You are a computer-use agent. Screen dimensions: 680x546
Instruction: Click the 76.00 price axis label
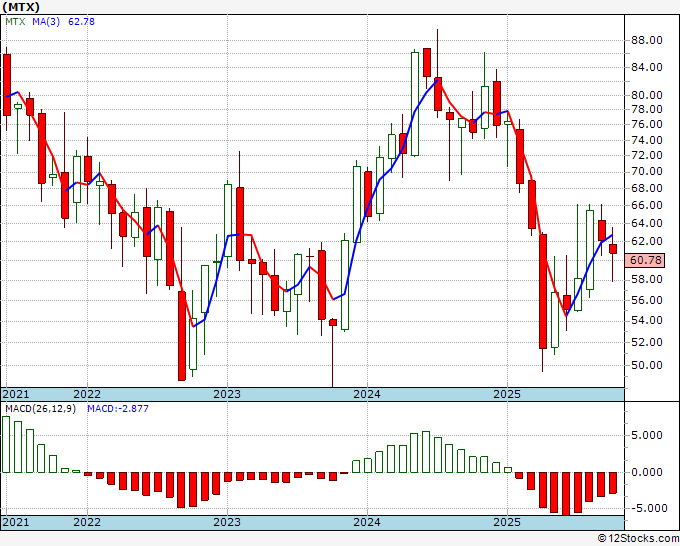click(x=646, y=124)
